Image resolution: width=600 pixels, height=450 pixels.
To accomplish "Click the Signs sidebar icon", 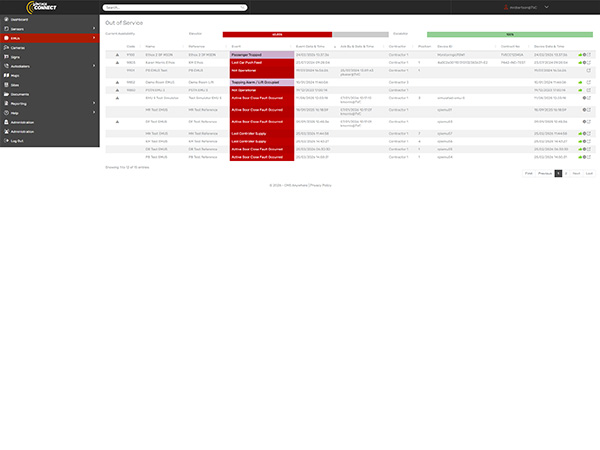I will tap(5, 56).
